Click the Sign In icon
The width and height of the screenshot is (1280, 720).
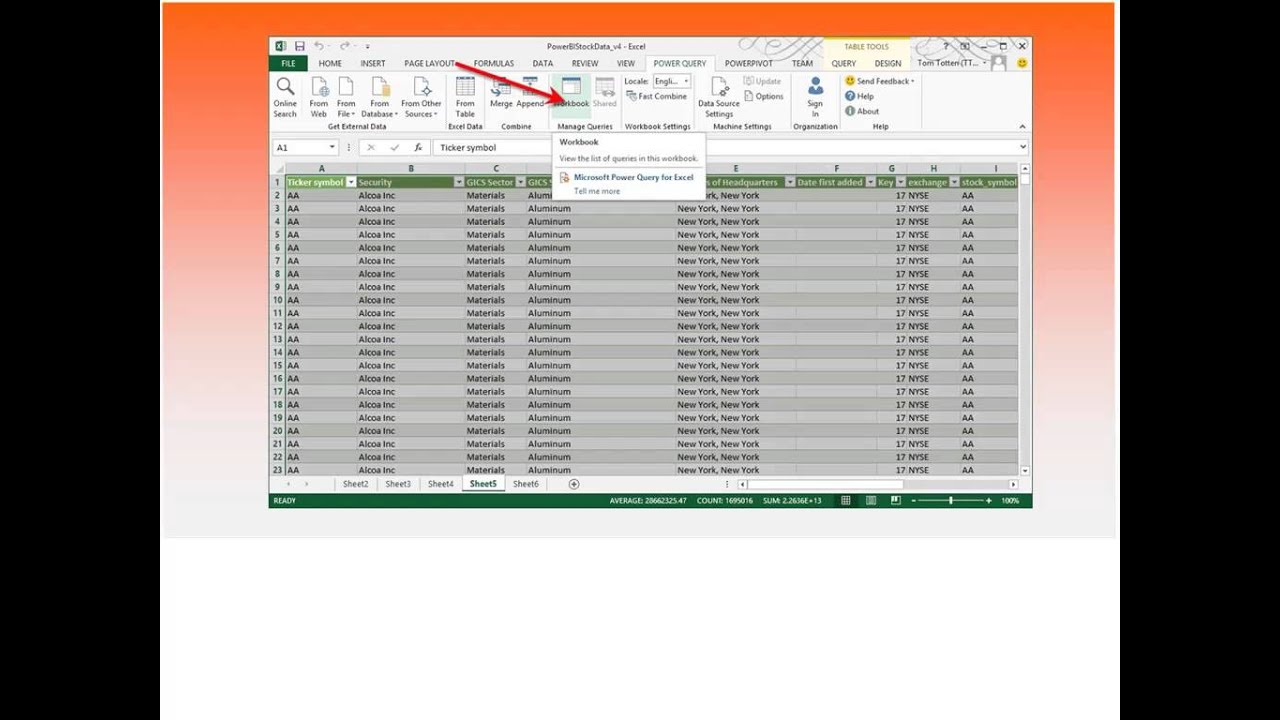815,97
